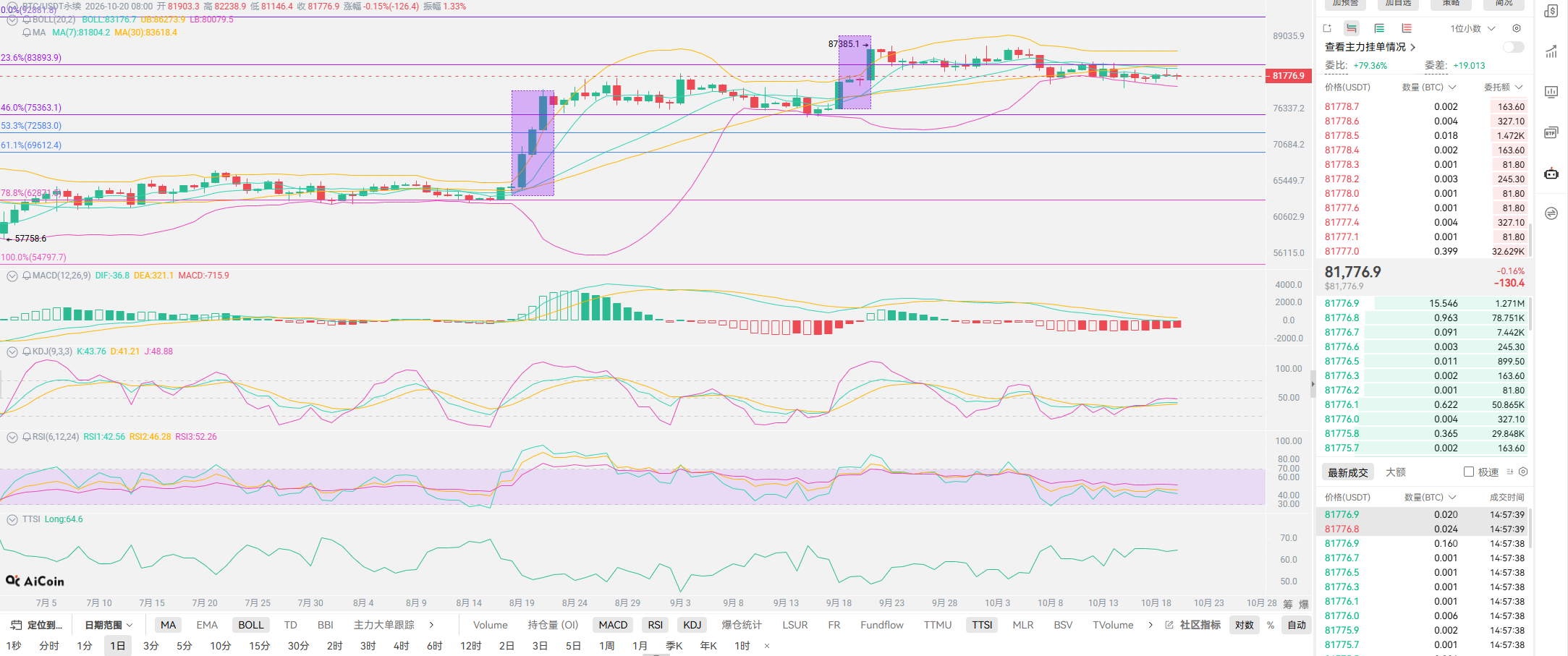The height and width of the screenshot is (656, 1568).
Task: Select combined buy/sell order book view icon
Action: 1352,28
